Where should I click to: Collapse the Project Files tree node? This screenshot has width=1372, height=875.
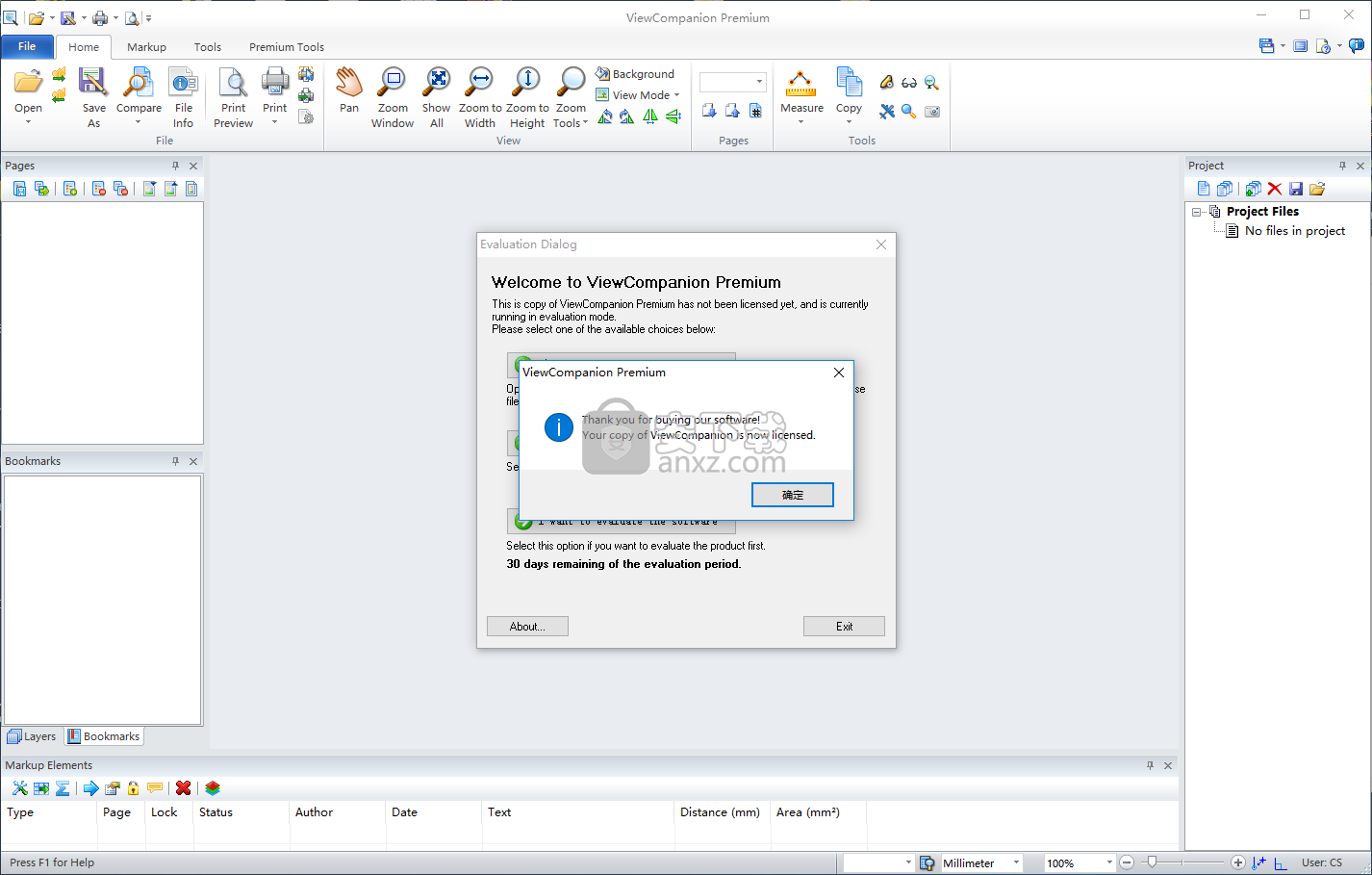tap(1197, 212)
